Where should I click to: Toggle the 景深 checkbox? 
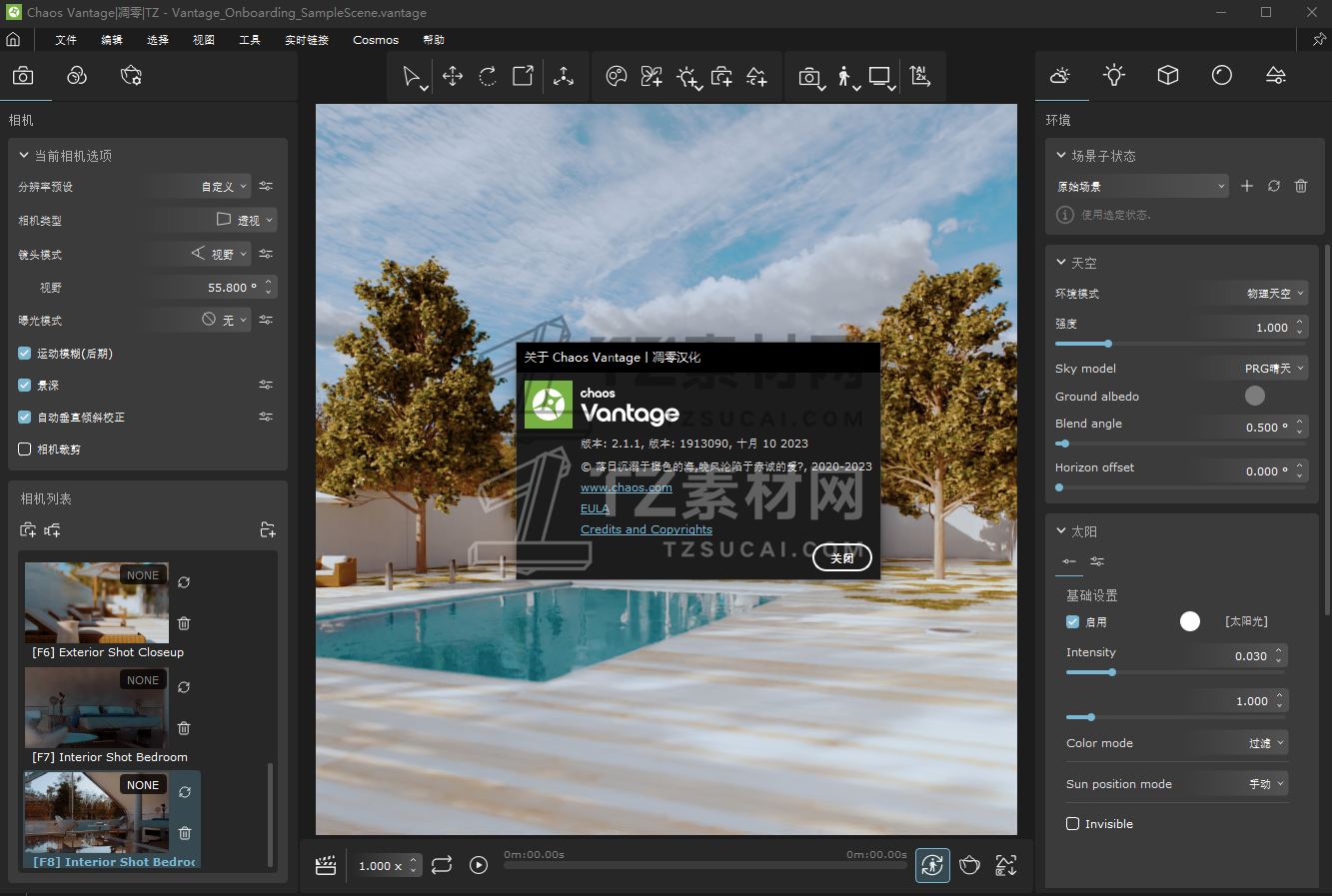click(x=25, y=385)
